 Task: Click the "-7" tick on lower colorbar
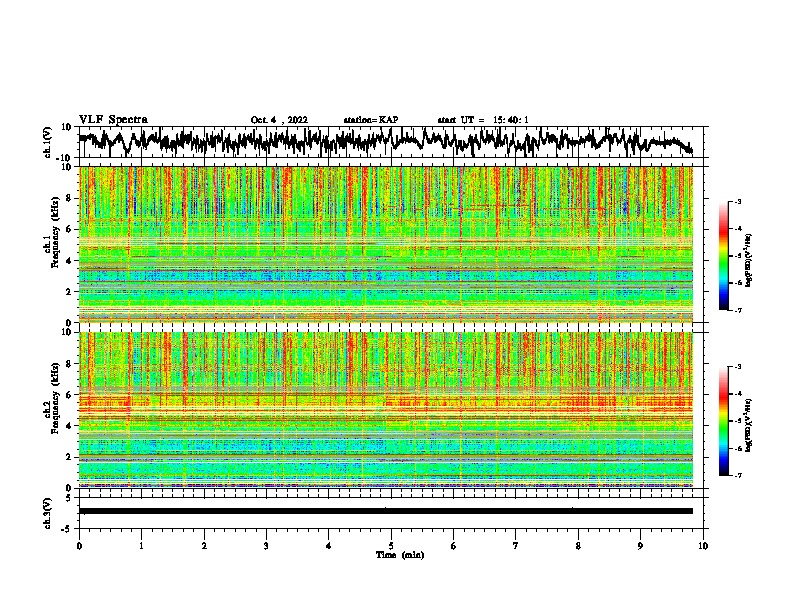point(737,476)
